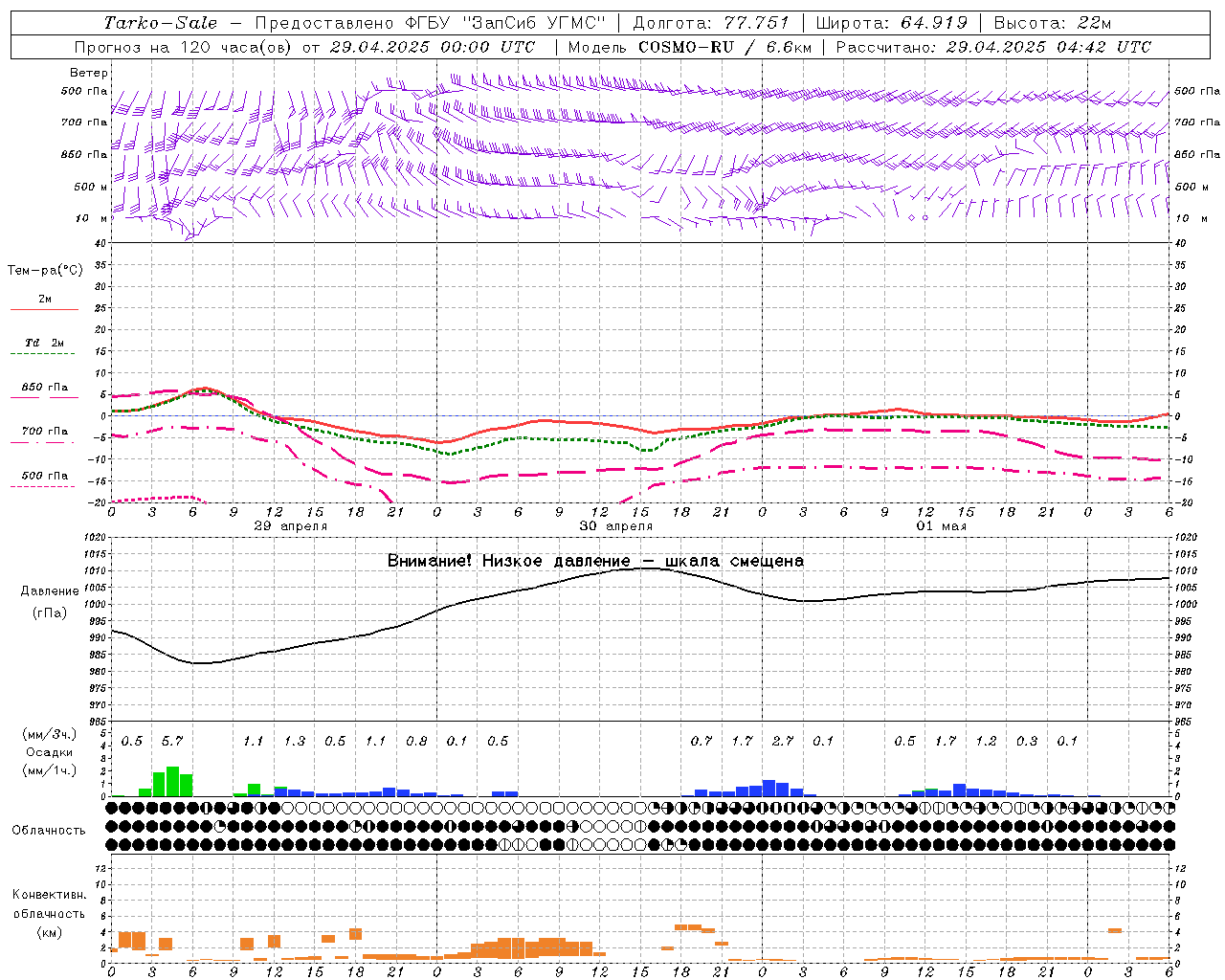
Task: Click the 'Долгота: 77.751' longitude value
Action: click(711, 23)
